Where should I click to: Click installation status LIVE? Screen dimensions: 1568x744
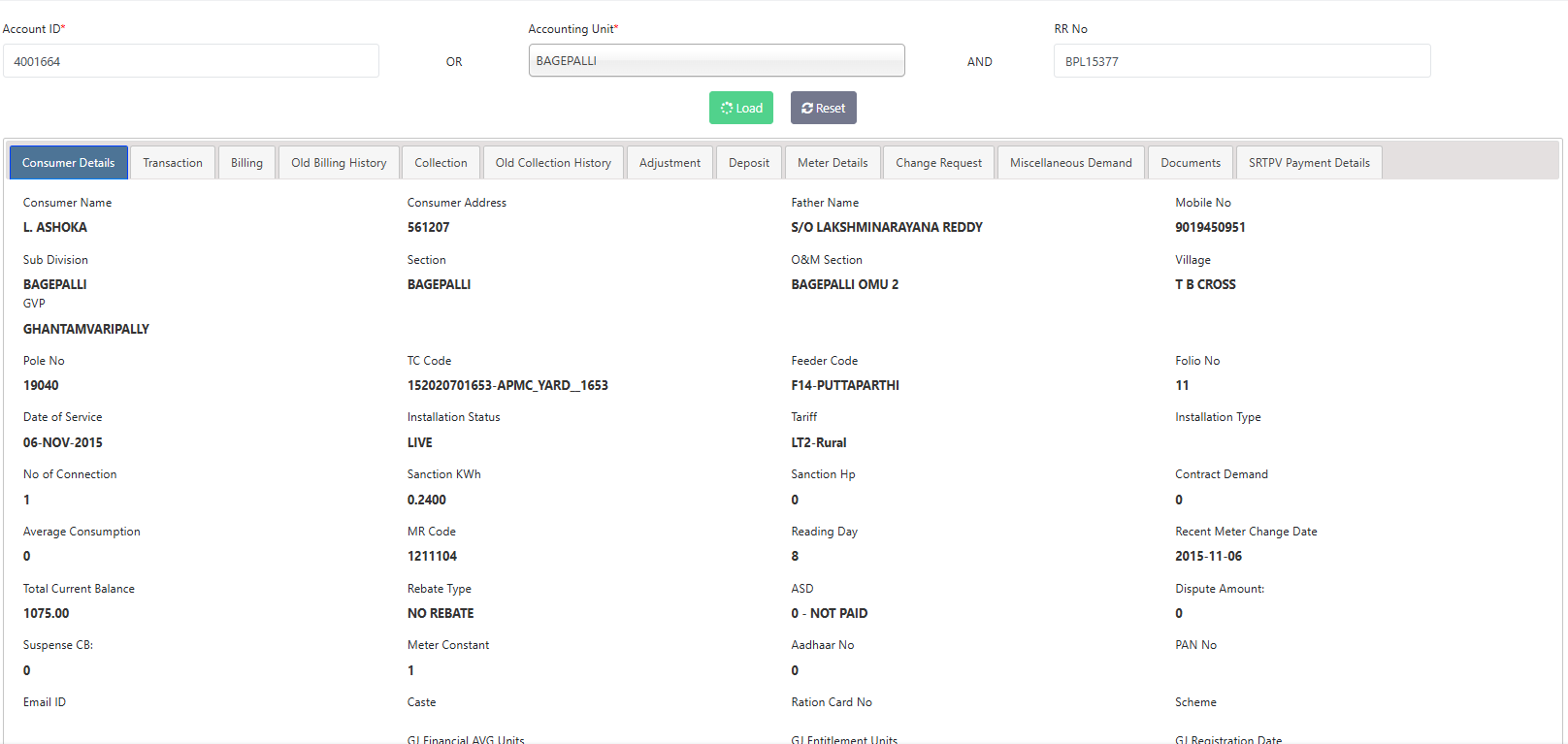(420, 442)
